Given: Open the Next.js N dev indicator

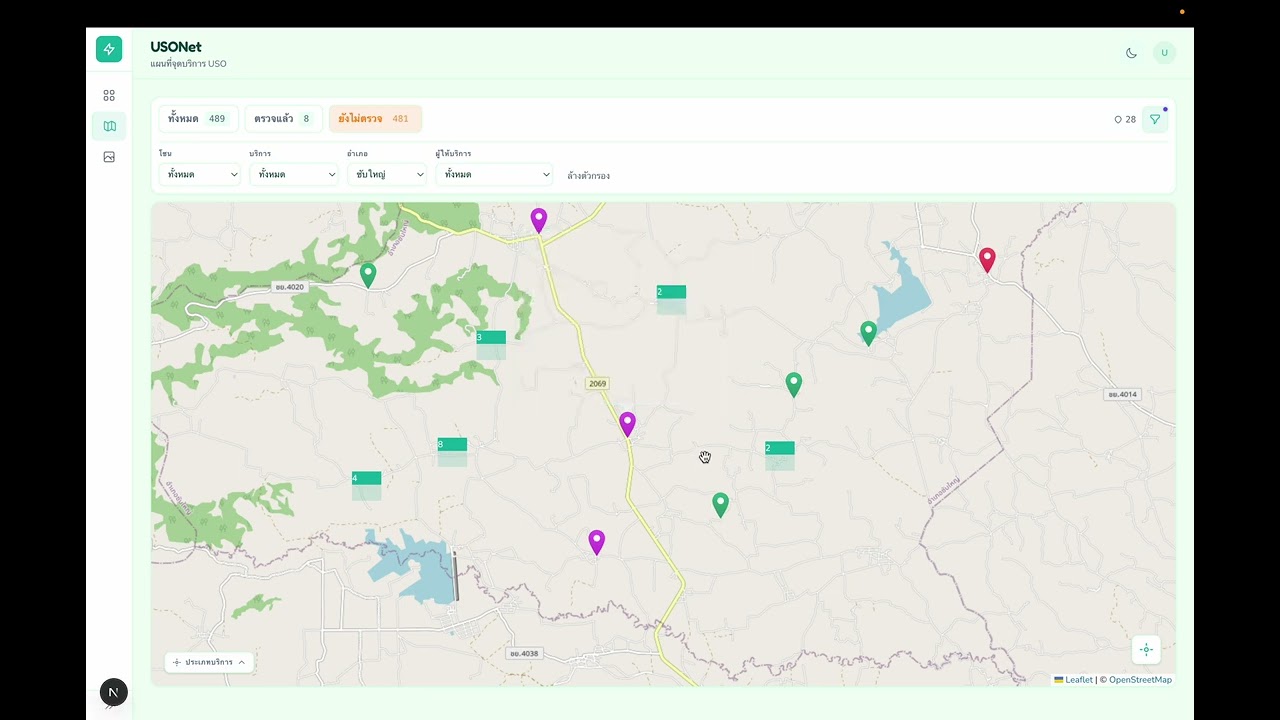Looking at the screenshot, I should pyautogui.click(x=114, y=692).
